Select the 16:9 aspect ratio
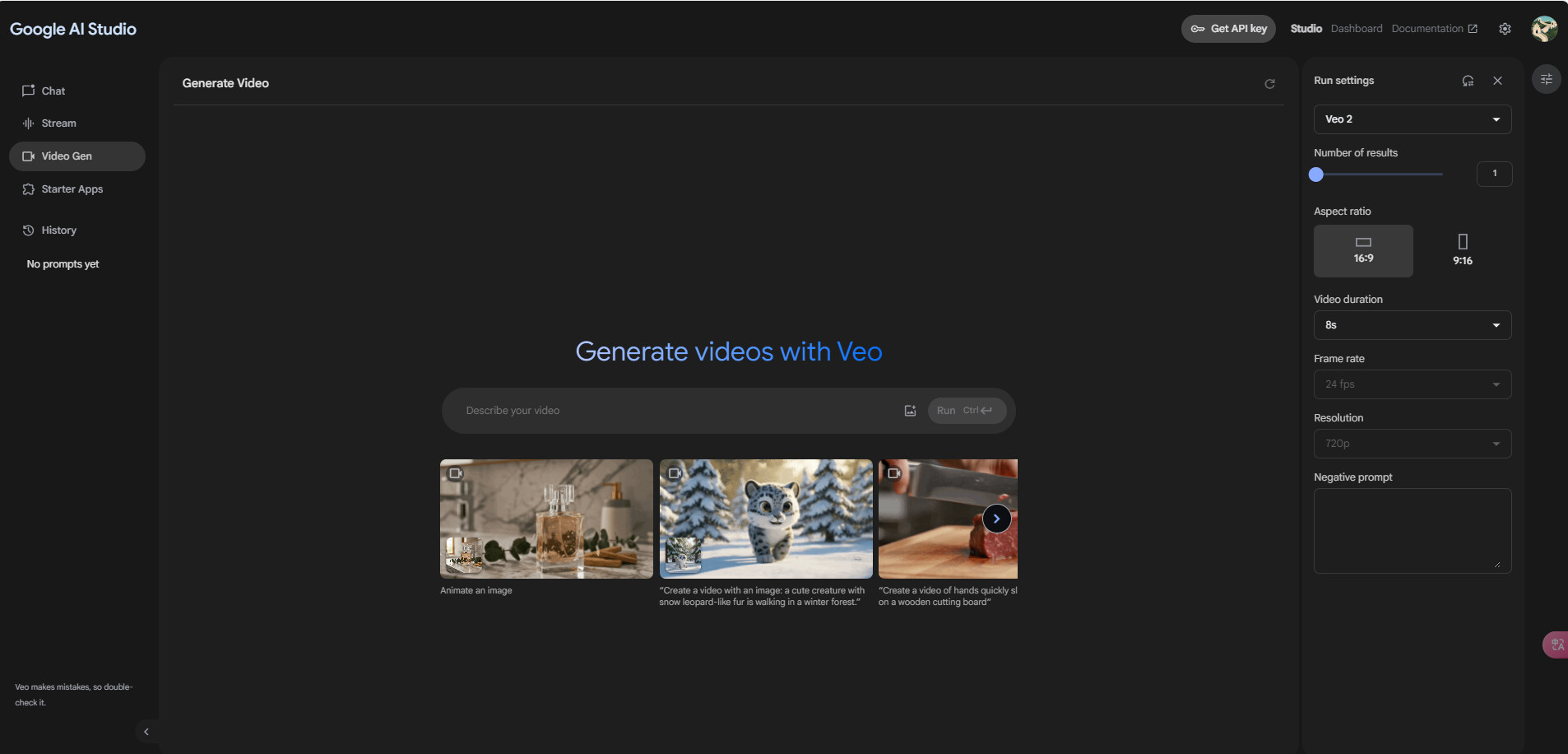 pos(1363,251)
